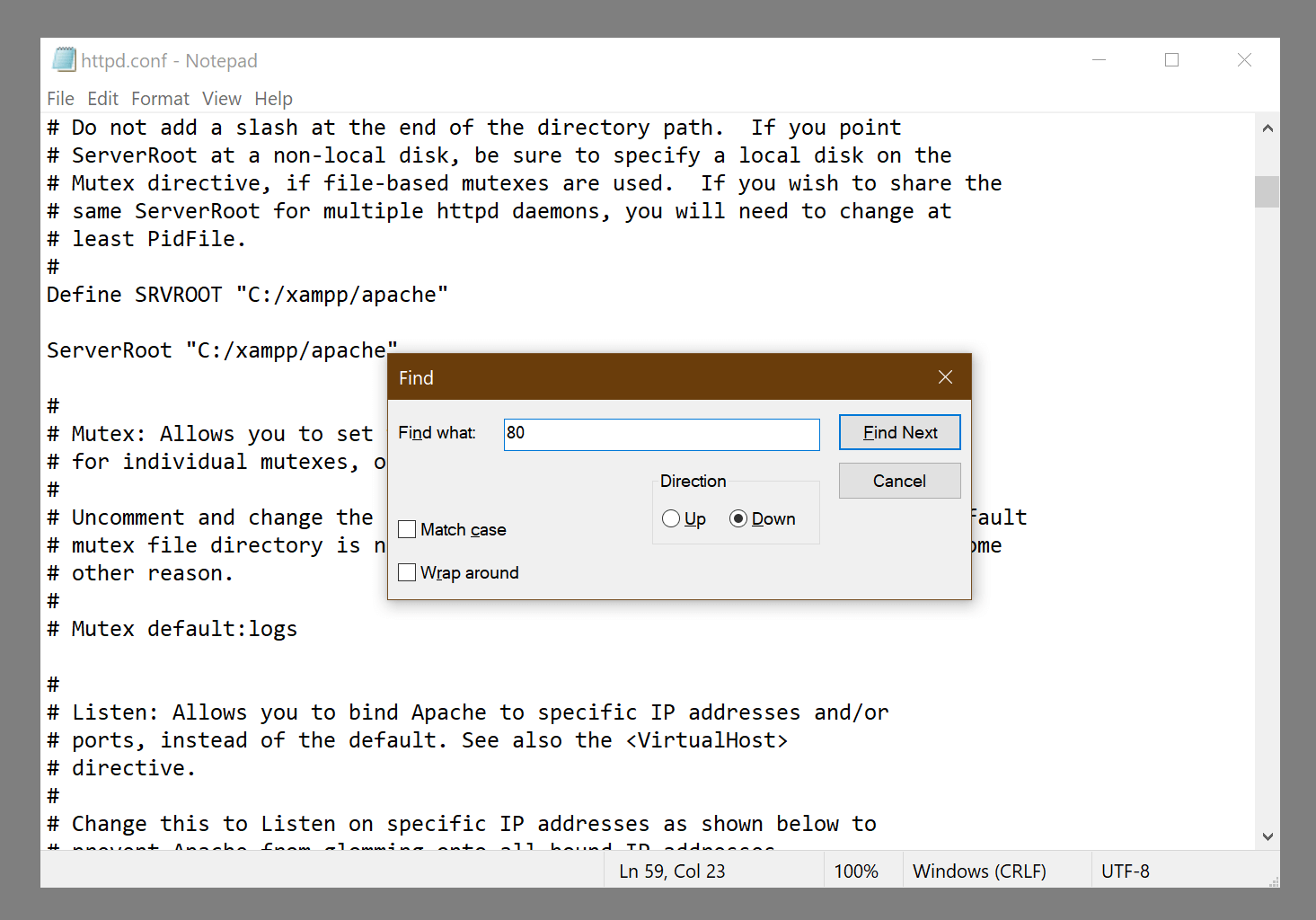Select the Up search direction

pyautogui.click(x=670, y=518)
